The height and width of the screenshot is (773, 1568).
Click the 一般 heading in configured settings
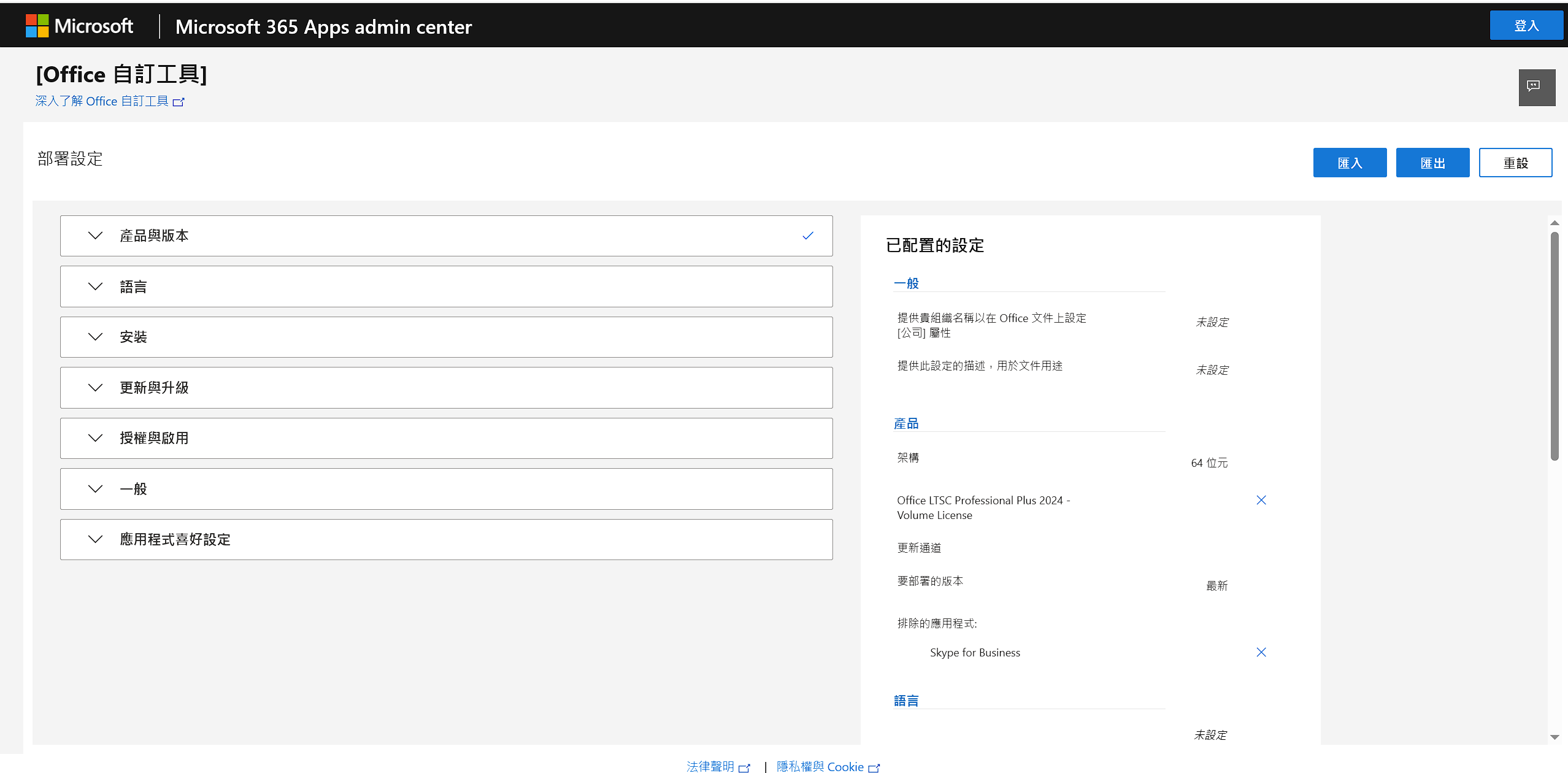click(906, 283)
